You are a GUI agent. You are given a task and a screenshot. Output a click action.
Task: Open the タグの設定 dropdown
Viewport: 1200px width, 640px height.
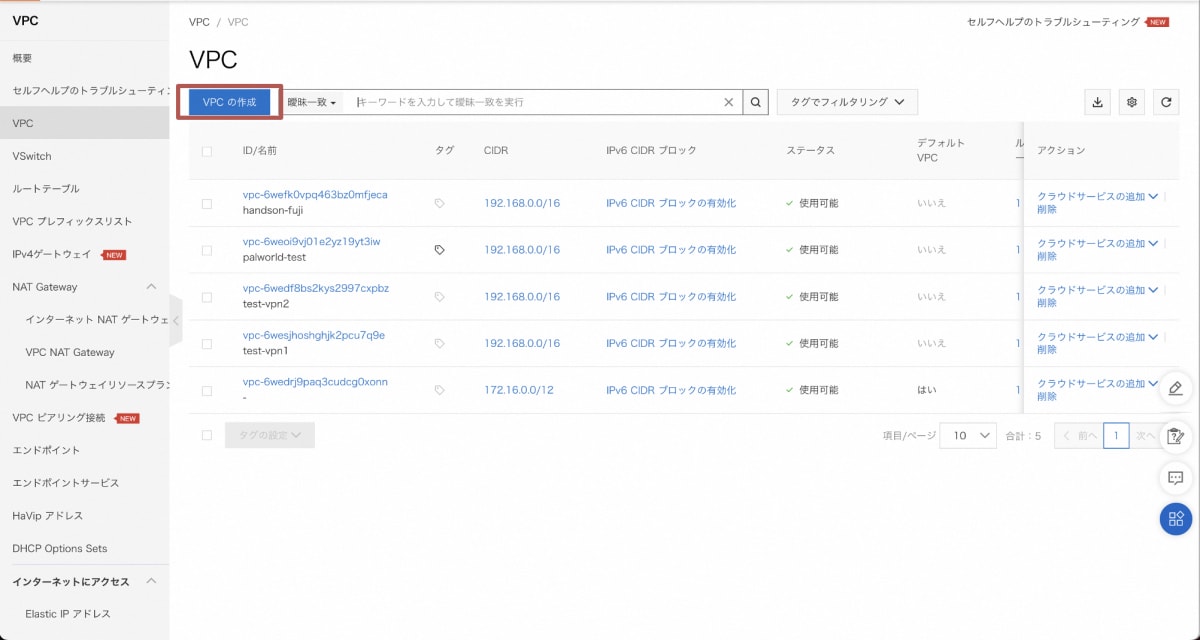tap(270, 435)
